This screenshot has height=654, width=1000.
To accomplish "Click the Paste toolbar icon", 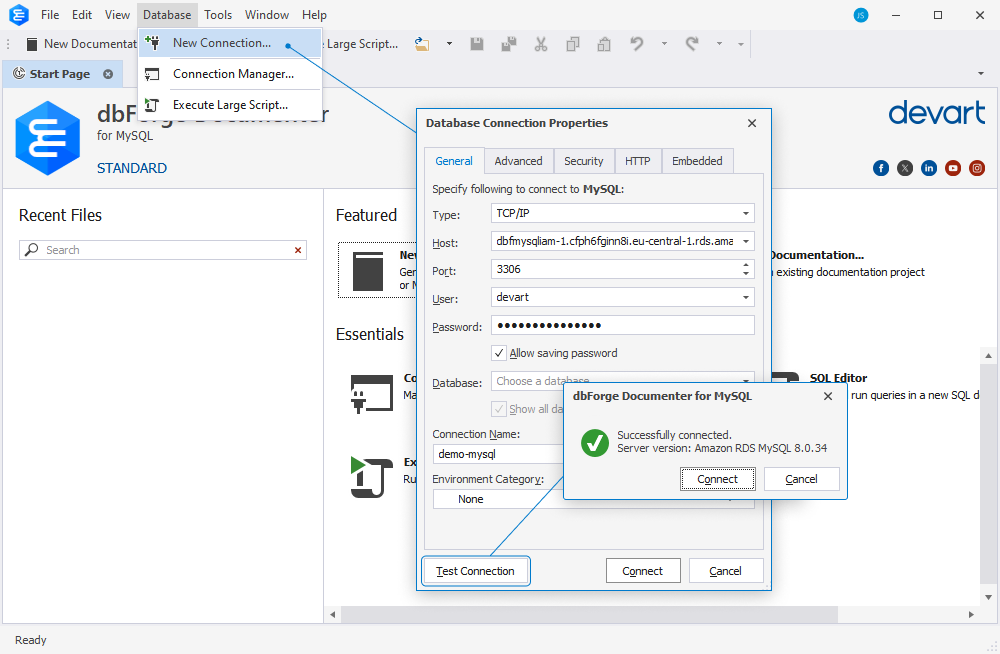I will click(x=604, y=44).
